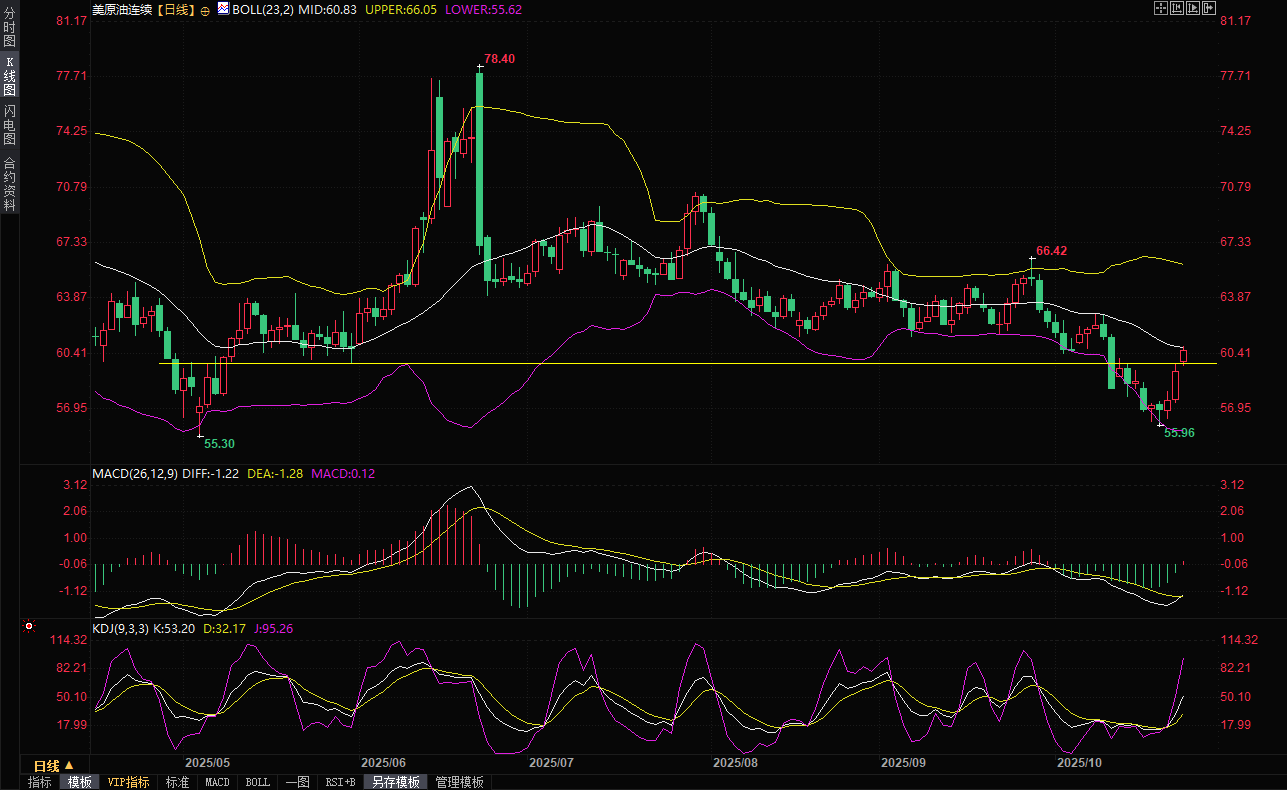Click the 2025/09 date on time axis
Viewport: 1287px width, 790px height.
click(904, 762)
